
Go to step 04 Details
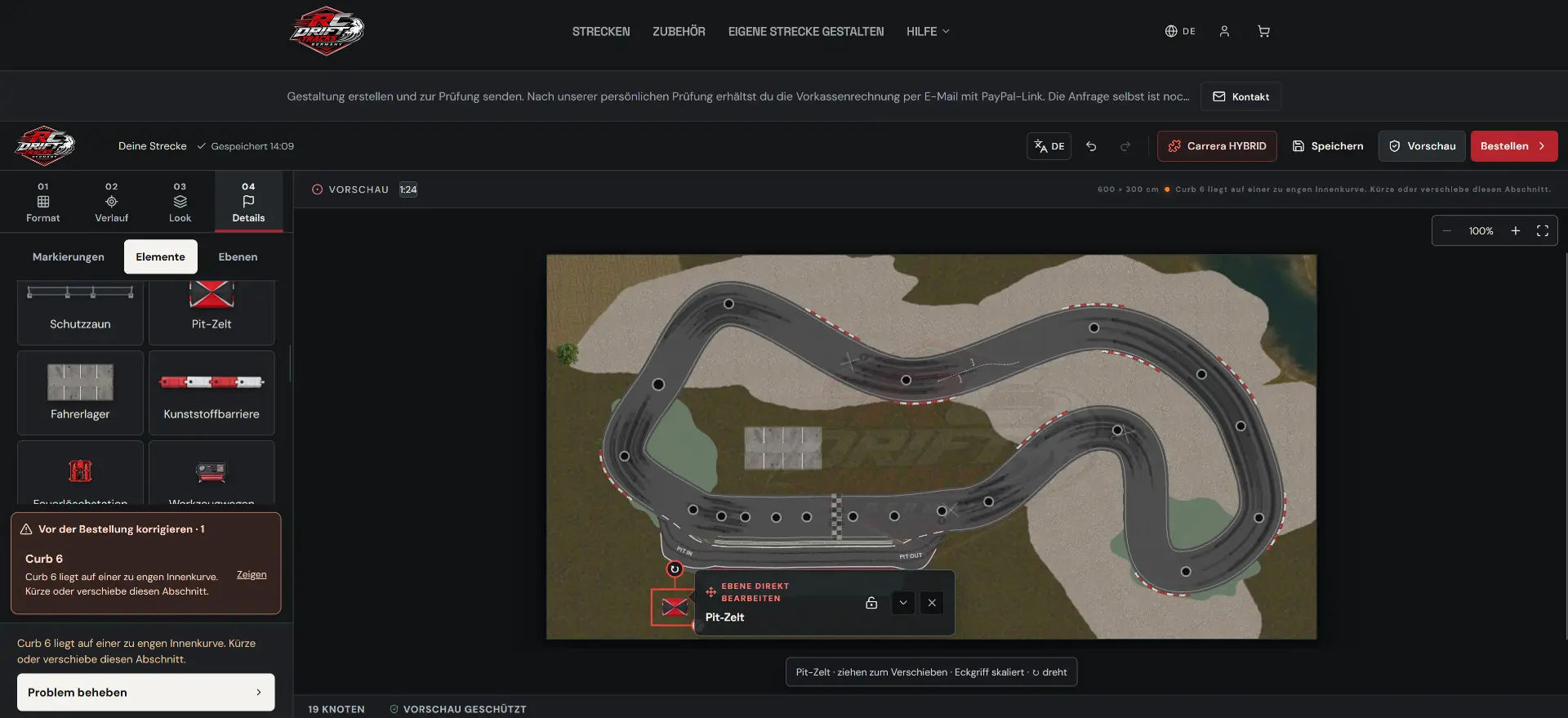(249, 202)
